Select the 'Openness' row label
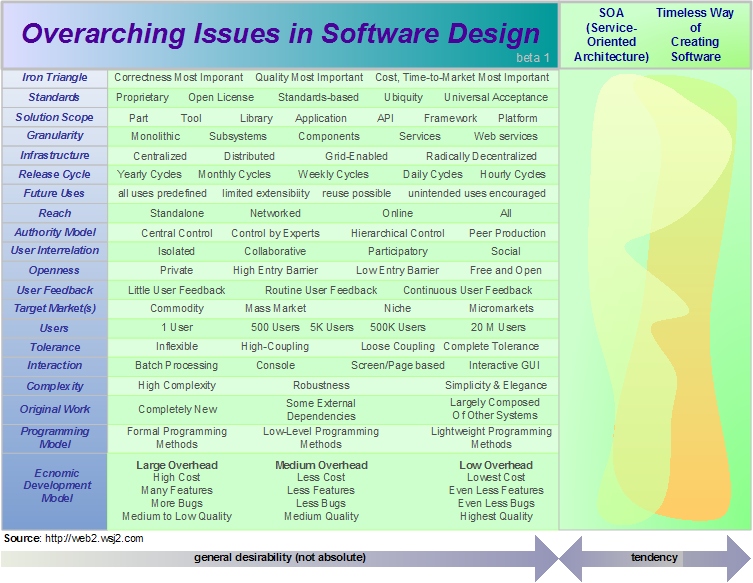Image resolution: width=753 pixels, height=583 pixels. pos(54,270)
